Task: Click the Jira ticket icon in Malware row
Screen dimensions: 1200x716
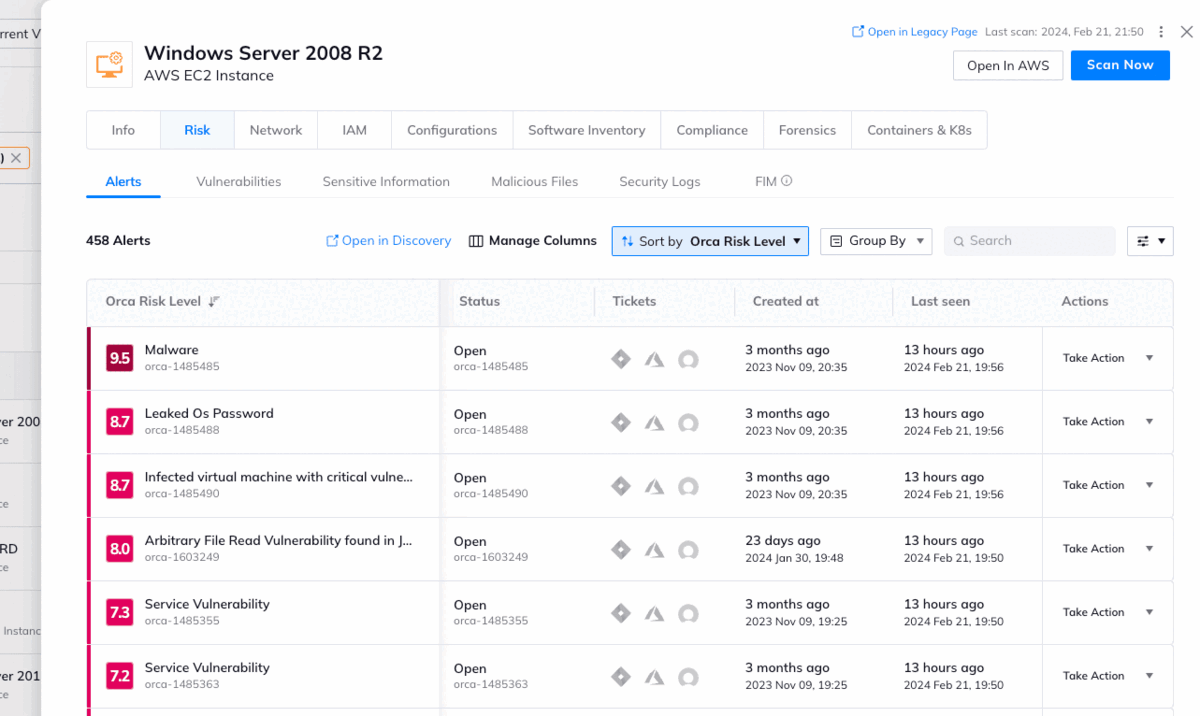Action: click(x=621, y=359)
